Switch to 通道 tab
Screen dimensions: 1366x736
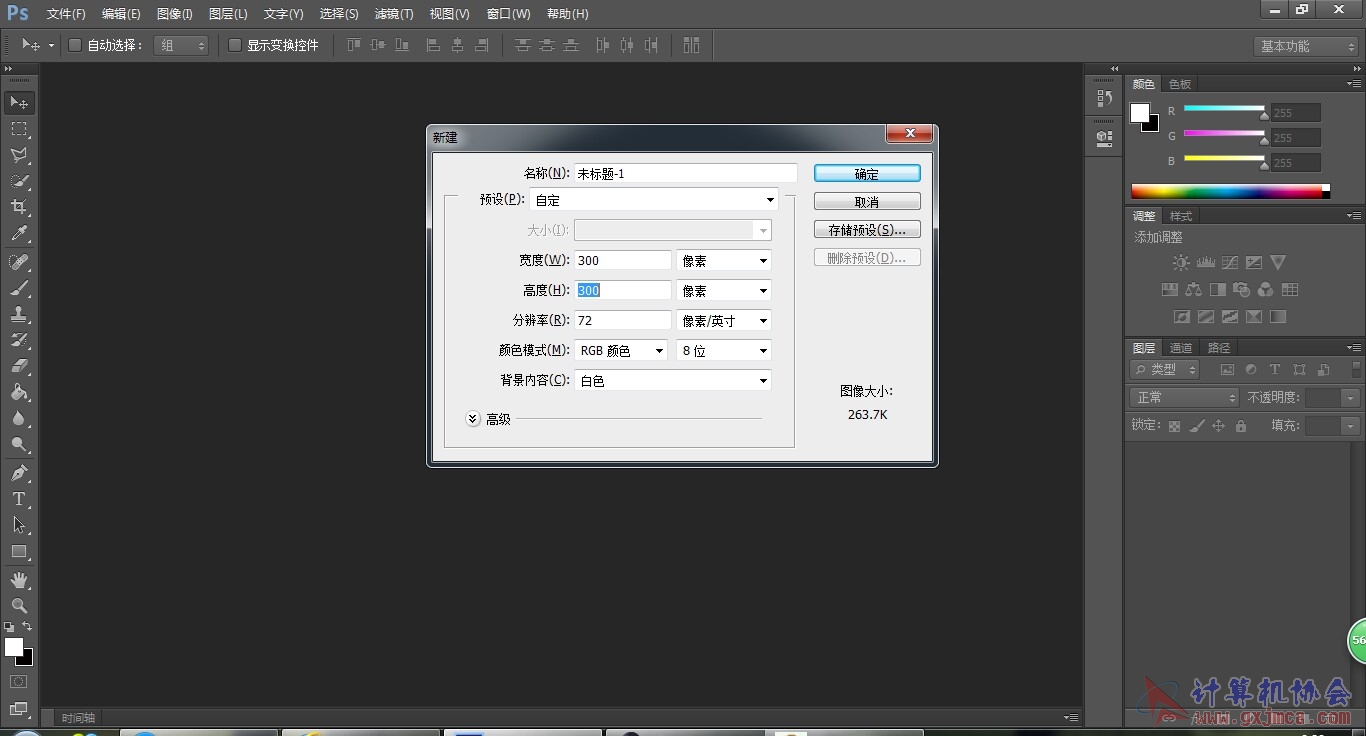(x=1181, y=348)
